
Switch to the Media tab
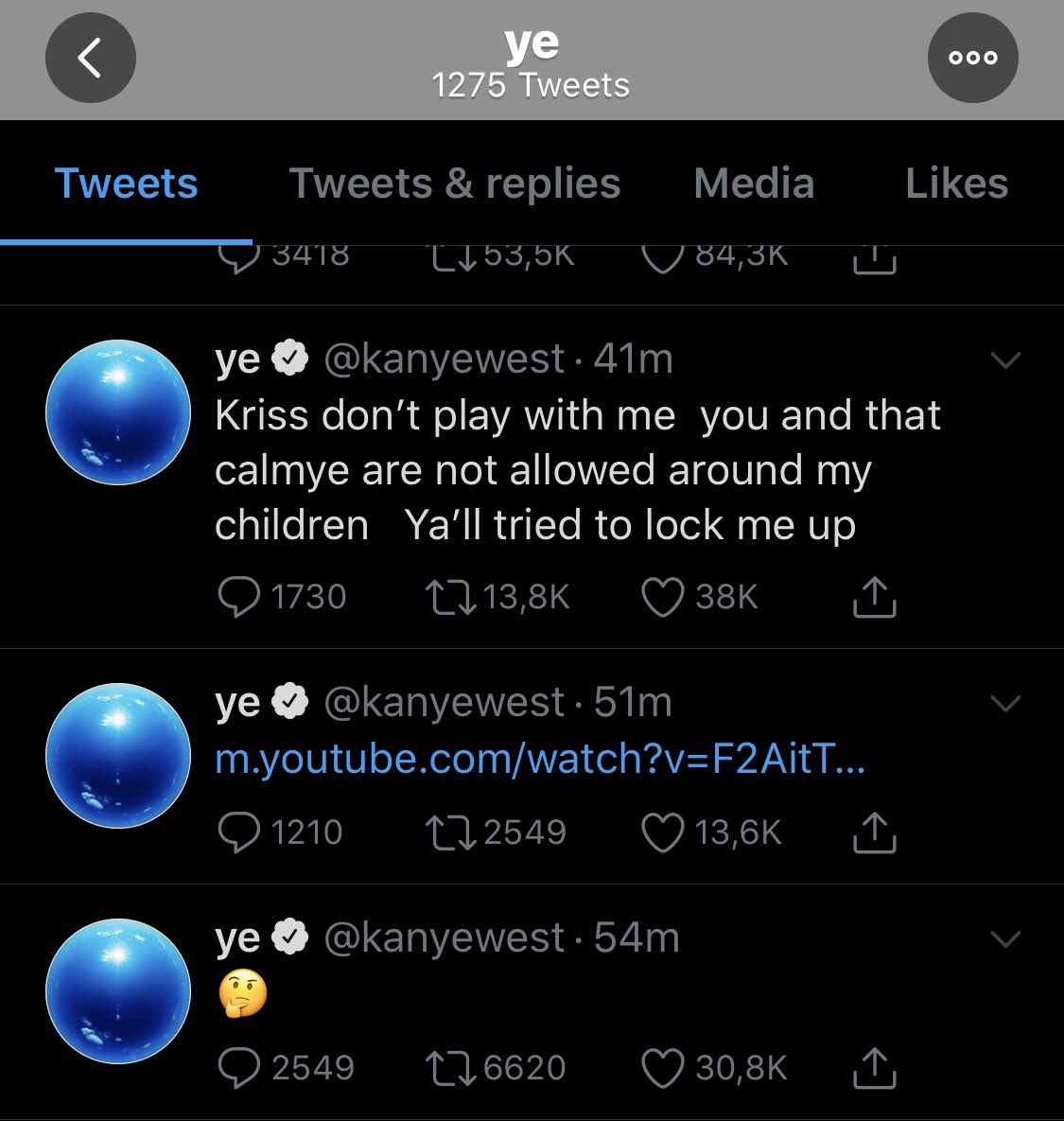pos(754,184)
